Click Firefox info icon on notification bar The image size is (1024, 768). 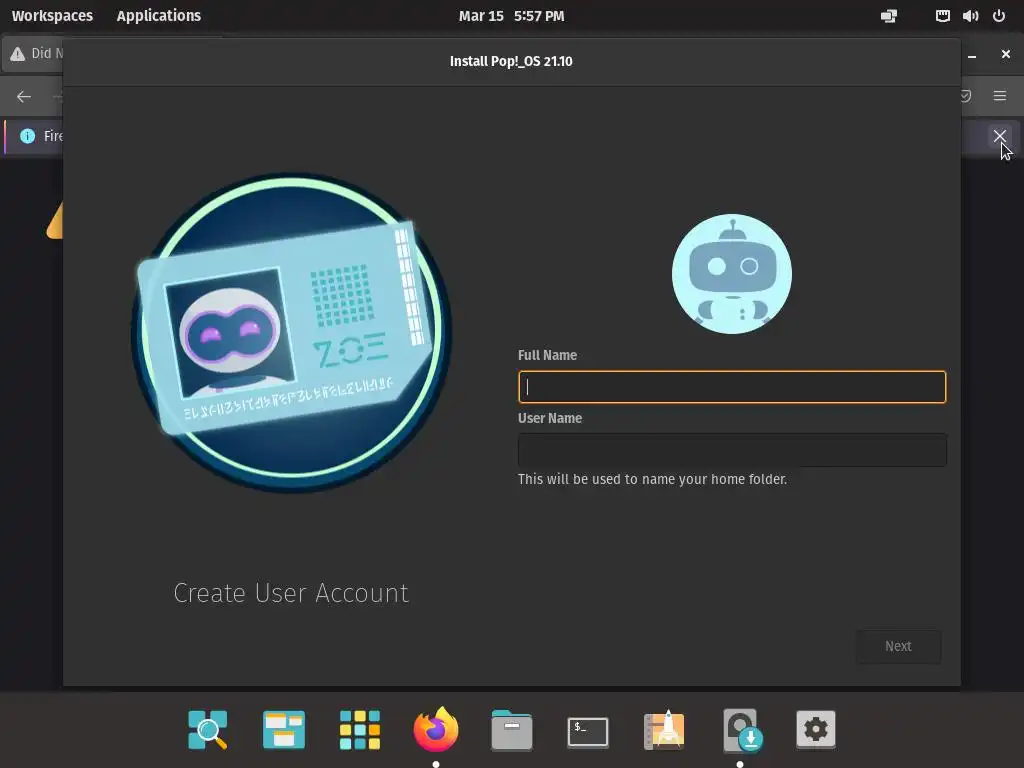27,136
